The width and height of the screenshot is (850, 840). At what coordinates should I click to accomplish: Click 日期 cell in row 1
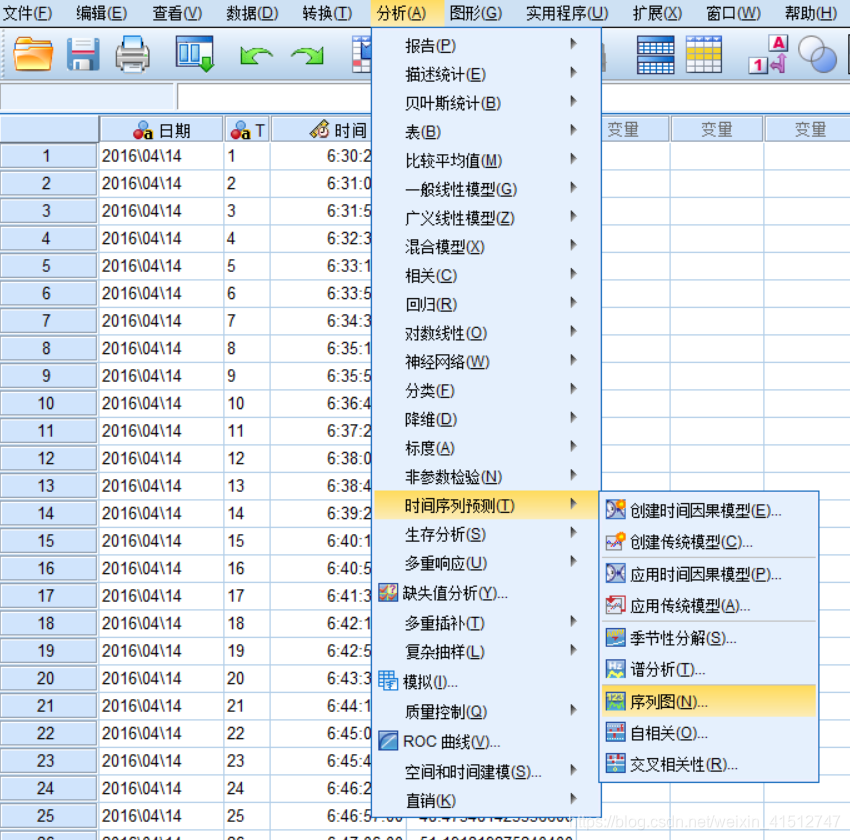[161, 156]
